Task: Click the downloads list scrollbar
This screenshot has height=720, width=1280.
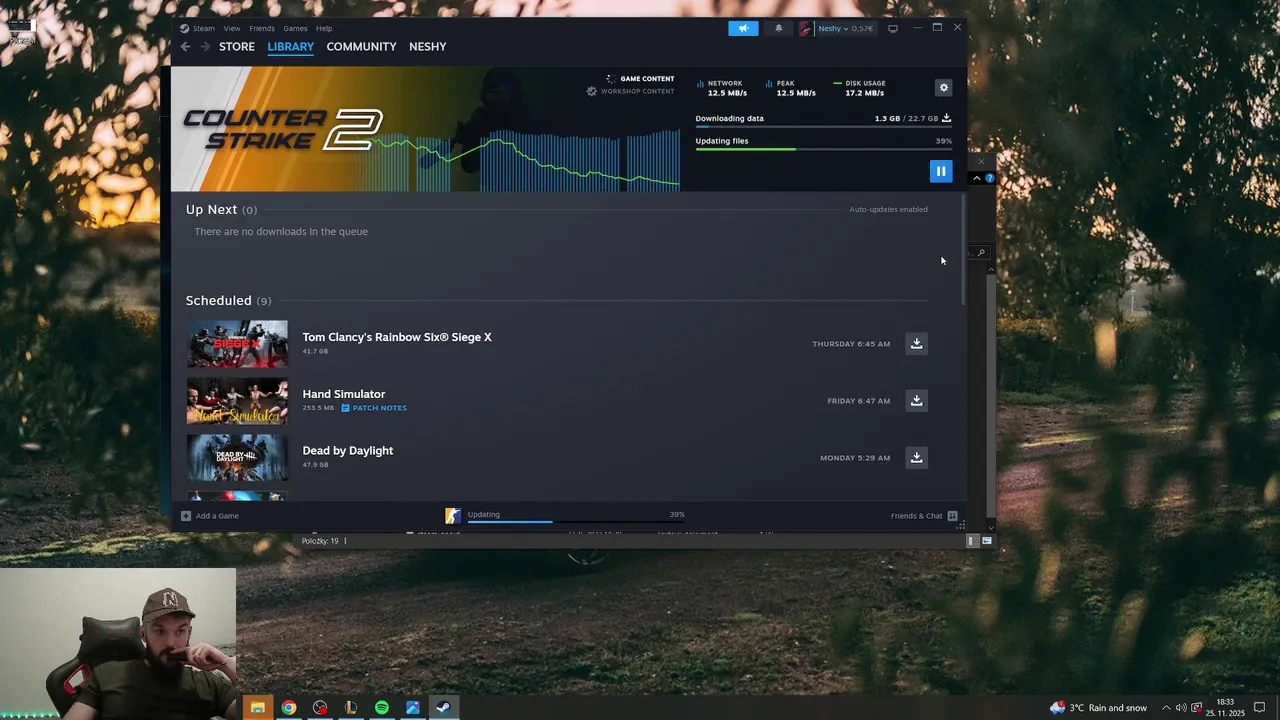Action: coord(963,250)
